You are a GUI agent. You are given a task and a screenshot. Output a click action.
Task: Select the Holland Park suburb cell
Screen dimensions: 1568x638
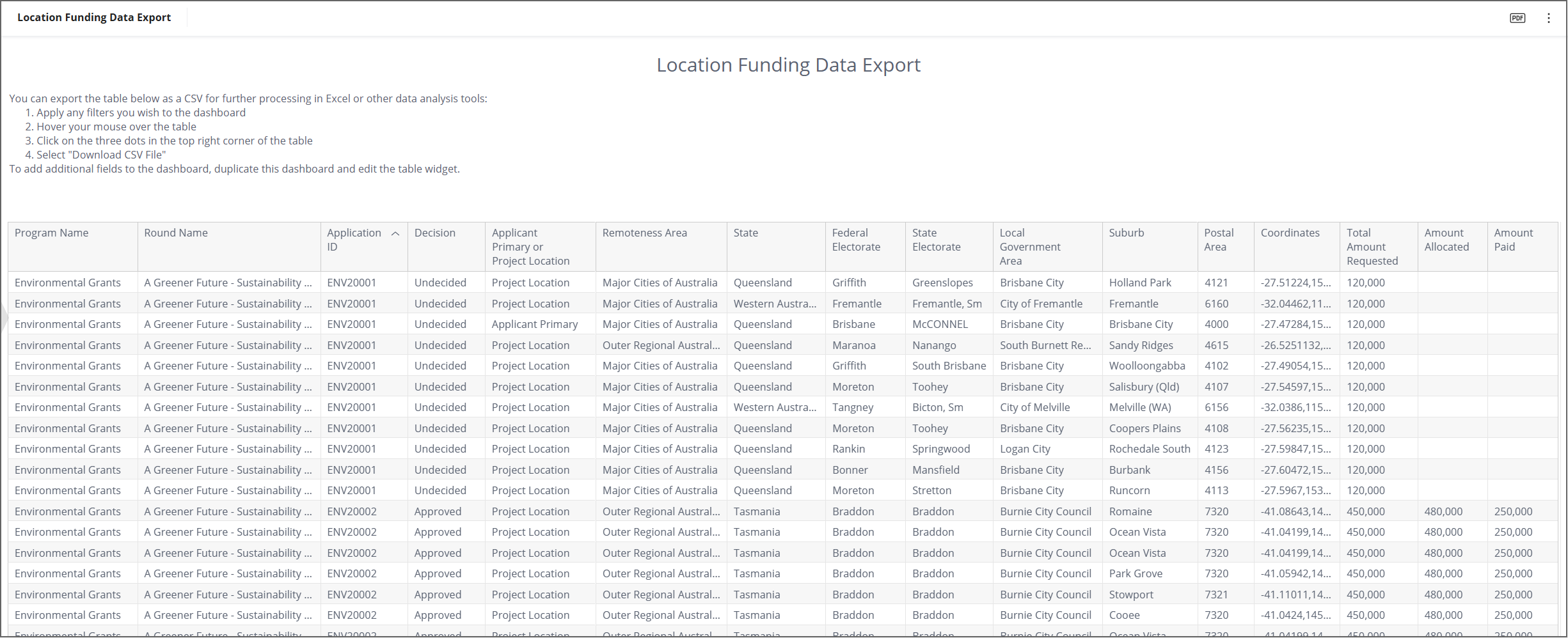pos(1140,283)
